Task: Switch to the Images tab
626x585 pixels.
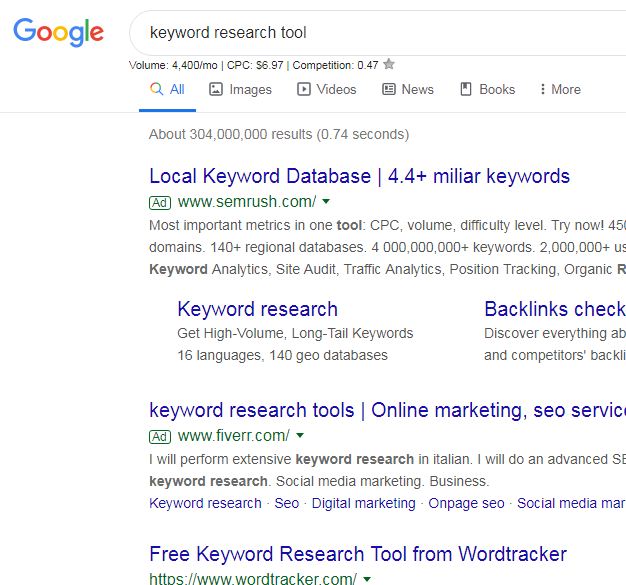Action: (x=240, y=89)
